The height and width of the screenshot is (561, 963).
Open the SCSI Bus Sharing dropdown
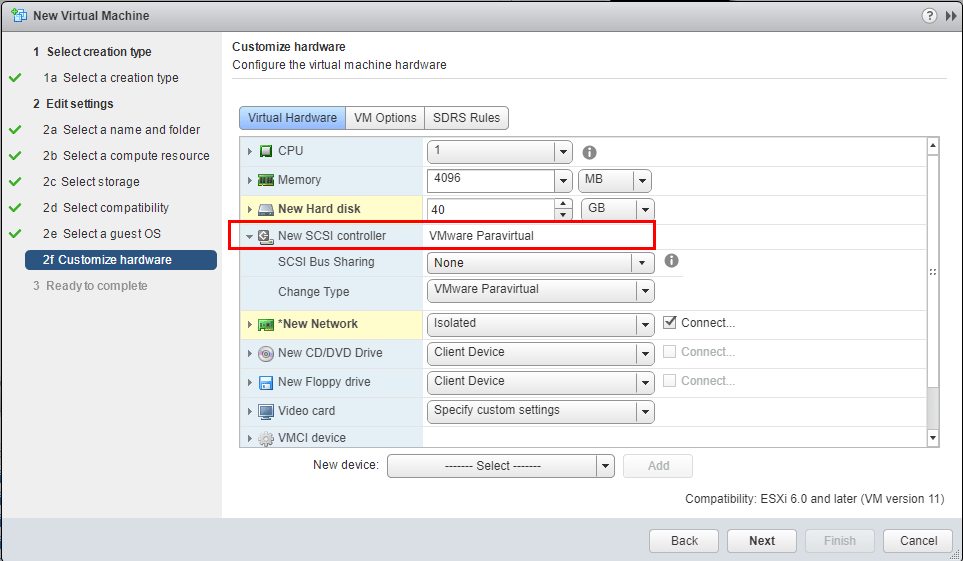[x=642, y=263]
